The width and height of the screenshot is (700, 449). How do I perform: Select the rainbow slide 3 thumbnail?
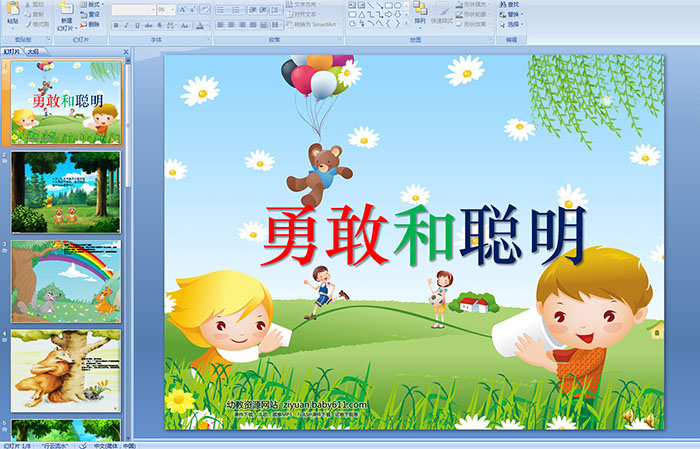pos(66,281)
